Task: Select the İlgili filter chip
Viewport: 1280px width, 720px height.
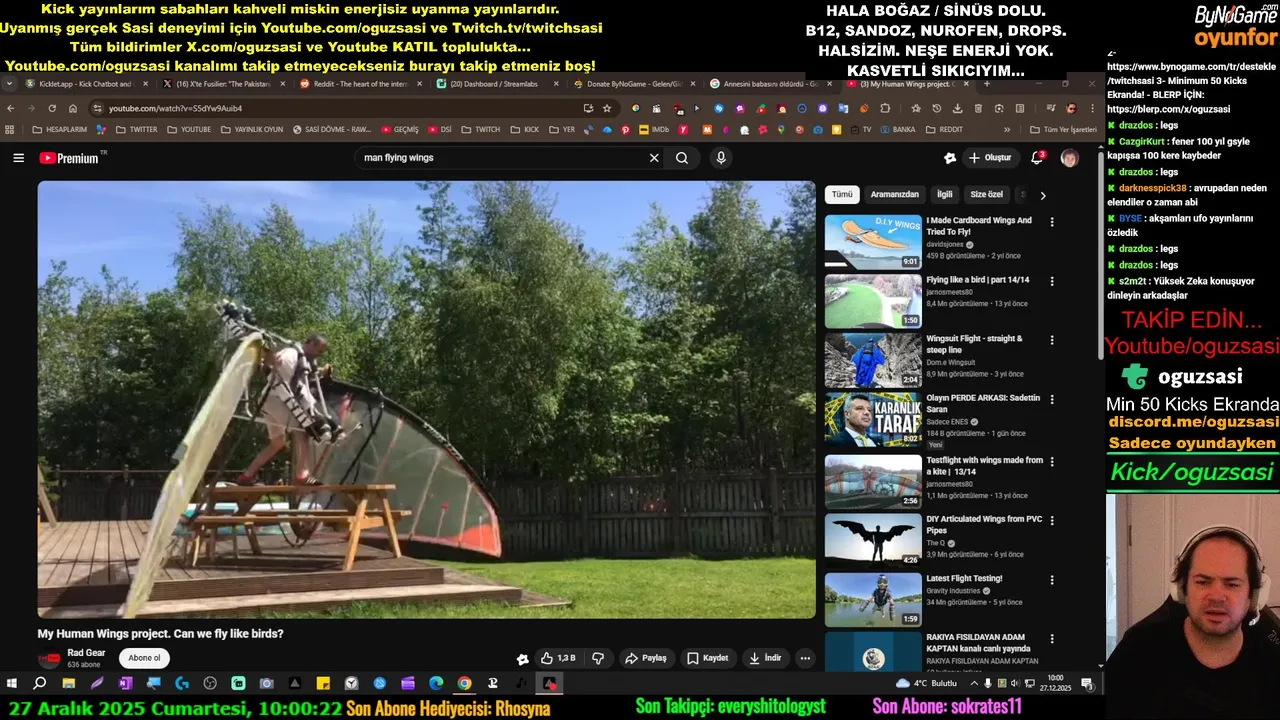Action: [945, 195]
